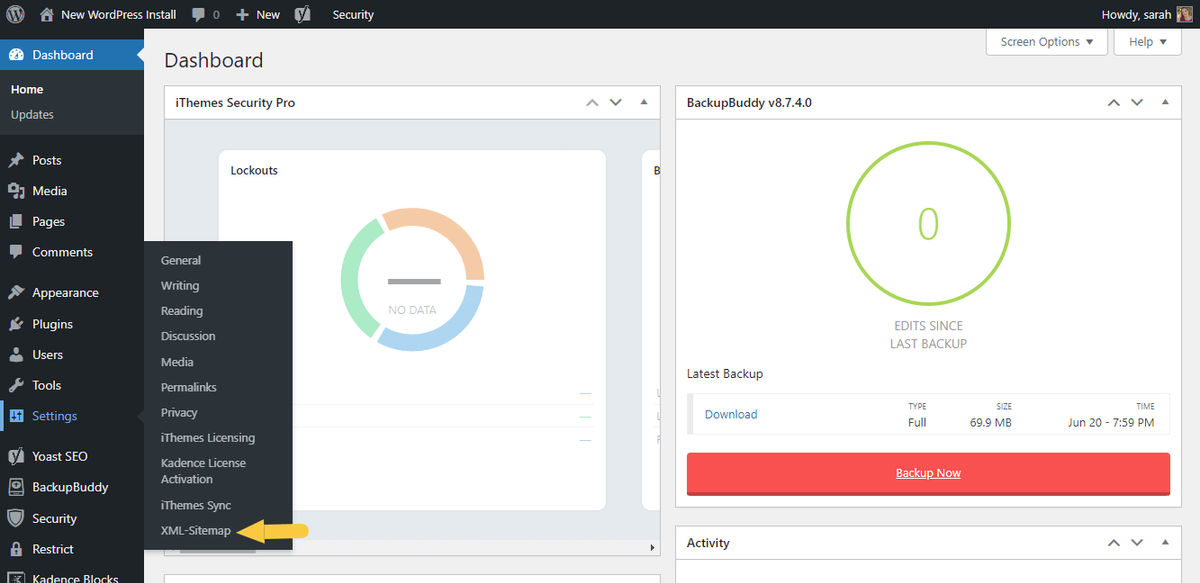This screenshot has width=1200, height=583.
Task: Click the Yoast SEO sidebar icon
Action: point(16,456)
